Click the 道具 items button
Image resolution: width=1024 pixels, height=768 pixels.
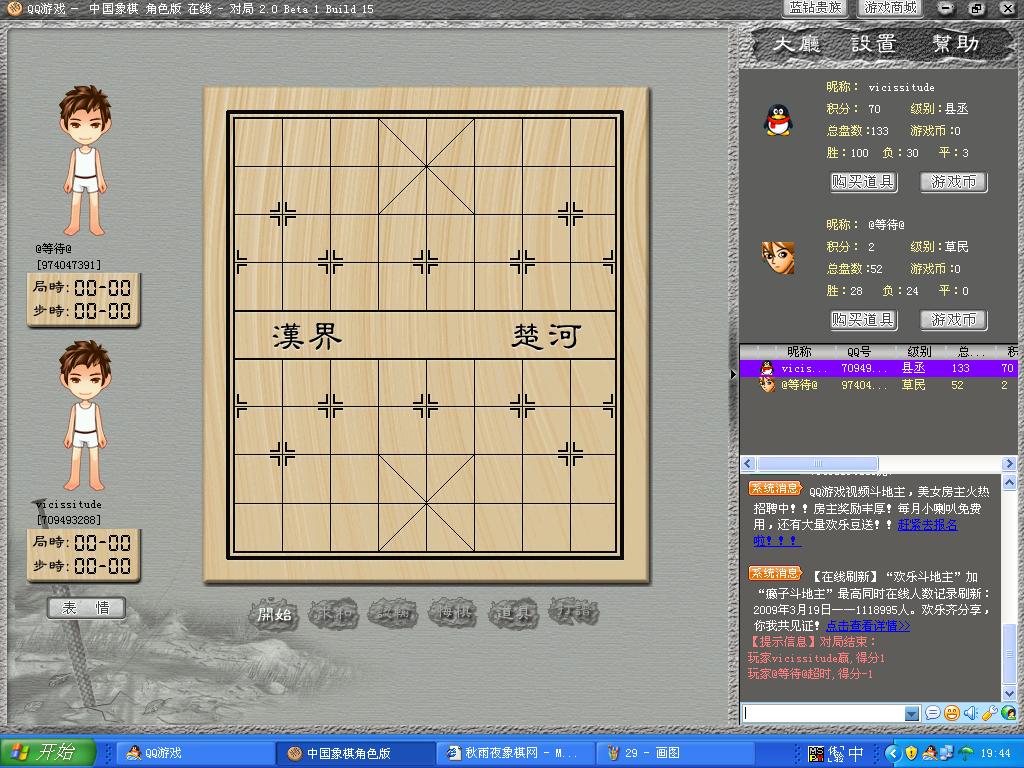point(513,613)
